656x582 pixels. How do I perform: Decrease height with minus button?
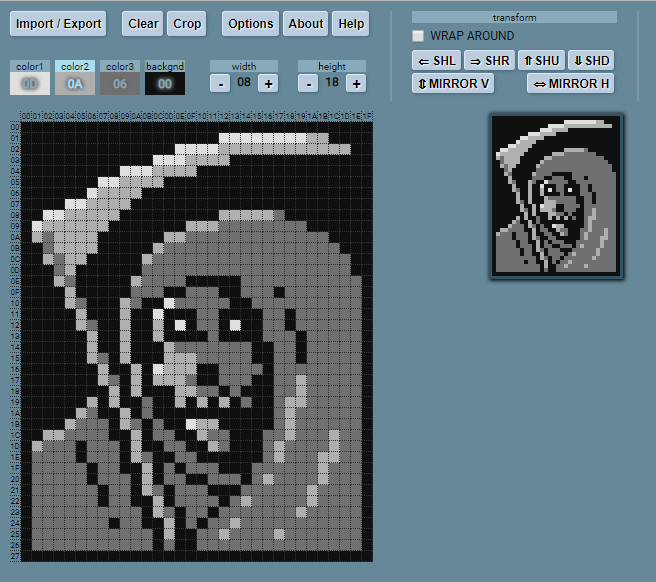[x=309, y=83]
